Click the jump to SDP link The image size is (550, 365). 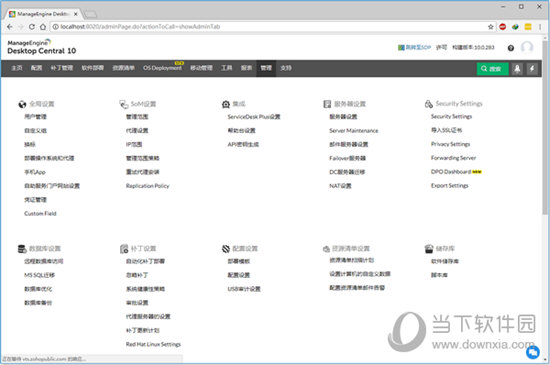point(414,47)
